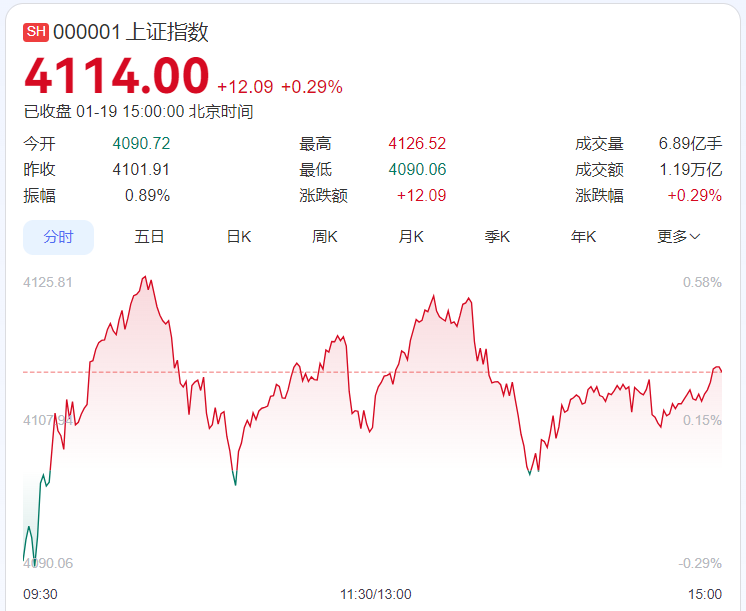The width and height of the screenshot is (746, 611).
Task: Click the 09:30 market open time label
Action: point(41,594)
